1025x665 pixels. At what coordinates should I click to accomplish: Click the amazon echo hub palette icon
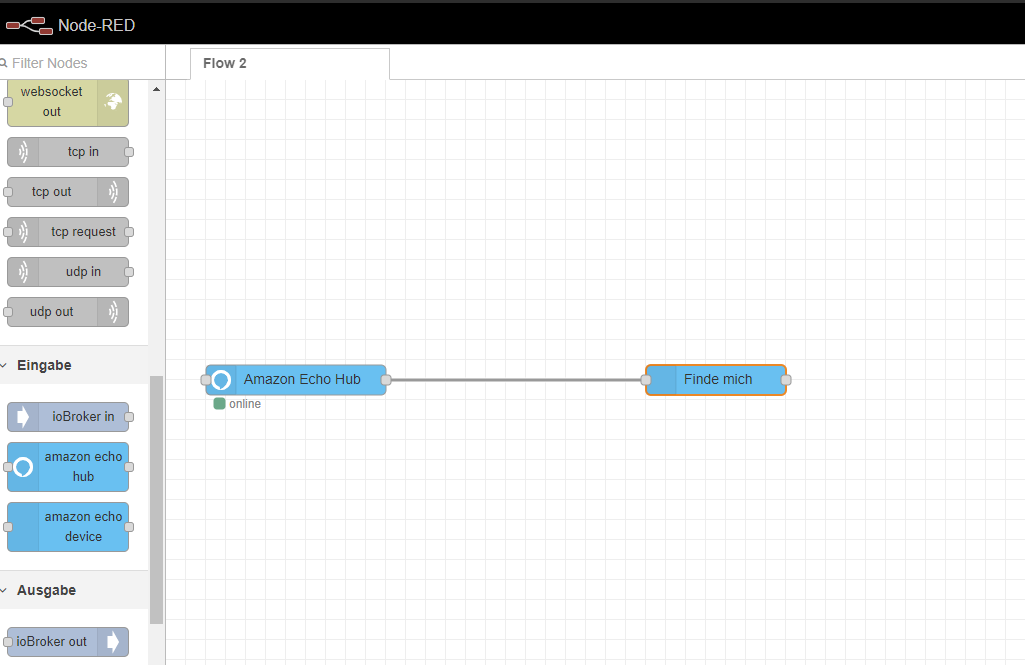(23, 467)
